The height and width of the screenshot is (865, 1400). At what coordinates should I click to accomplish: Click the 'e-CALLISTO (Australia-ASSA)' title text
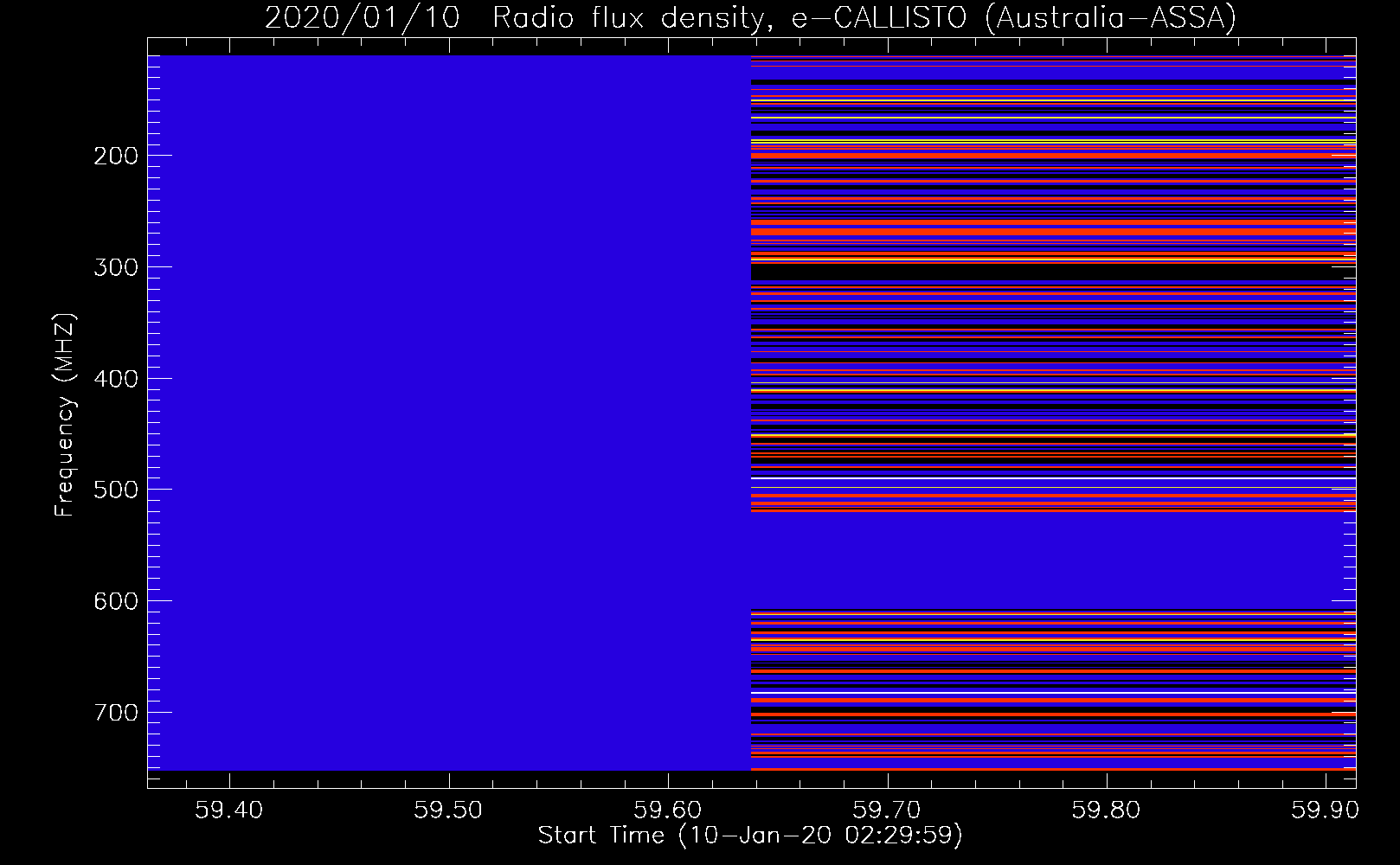point(1014,18)
